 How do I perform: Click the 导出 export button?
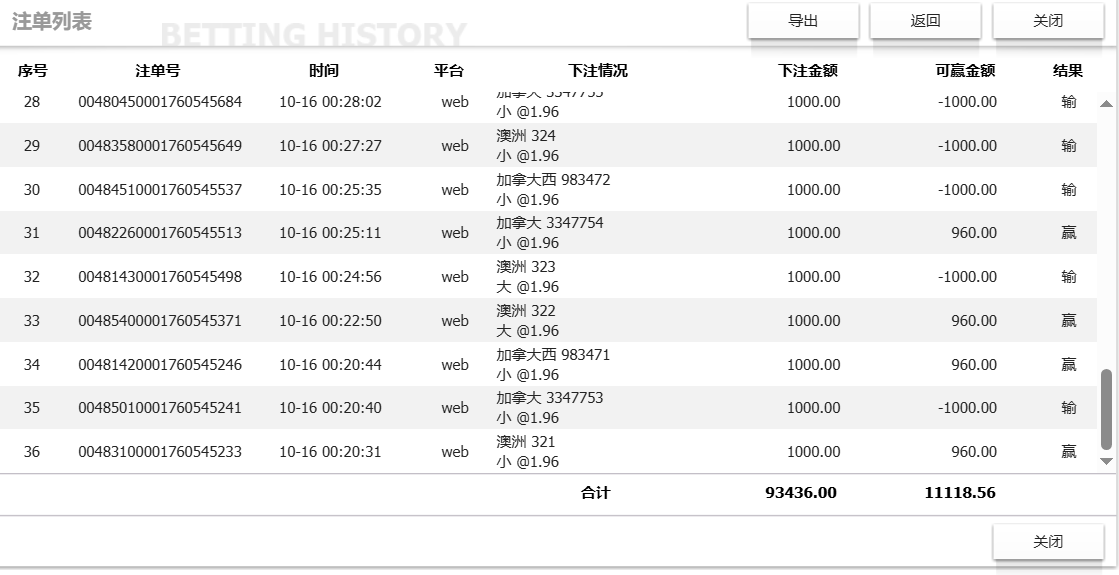pos(803,21)
